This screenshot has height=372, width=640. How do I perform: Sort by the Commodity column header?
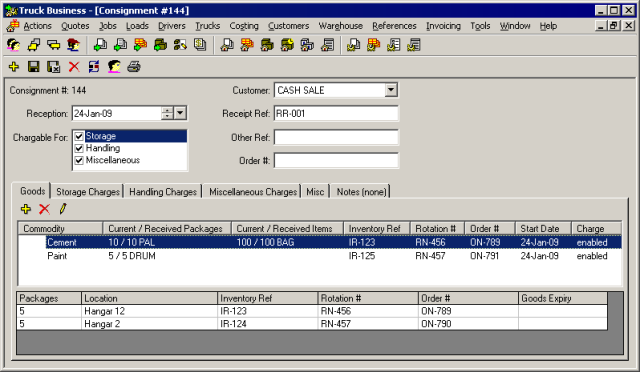click(60, 228)
